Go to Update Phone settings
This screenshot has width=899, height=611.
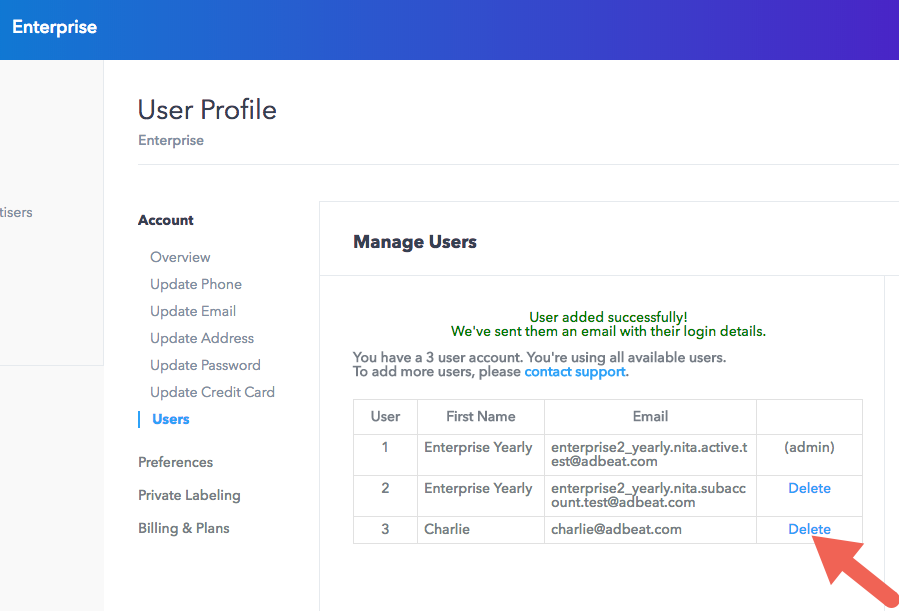(x=195, y=284)
